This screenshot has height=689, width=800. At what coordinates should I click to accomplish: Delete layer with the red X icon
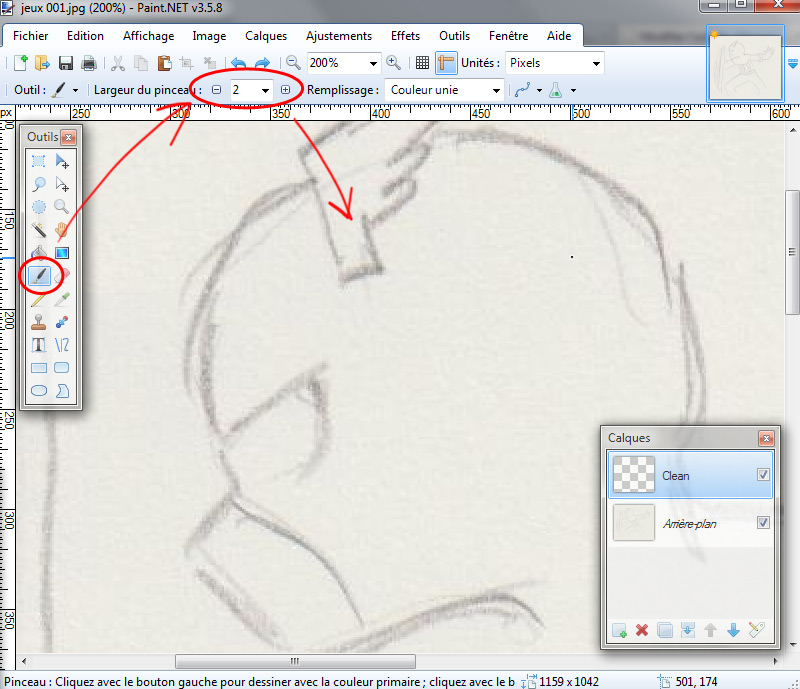pyautogui.click(x=642, y=630)
